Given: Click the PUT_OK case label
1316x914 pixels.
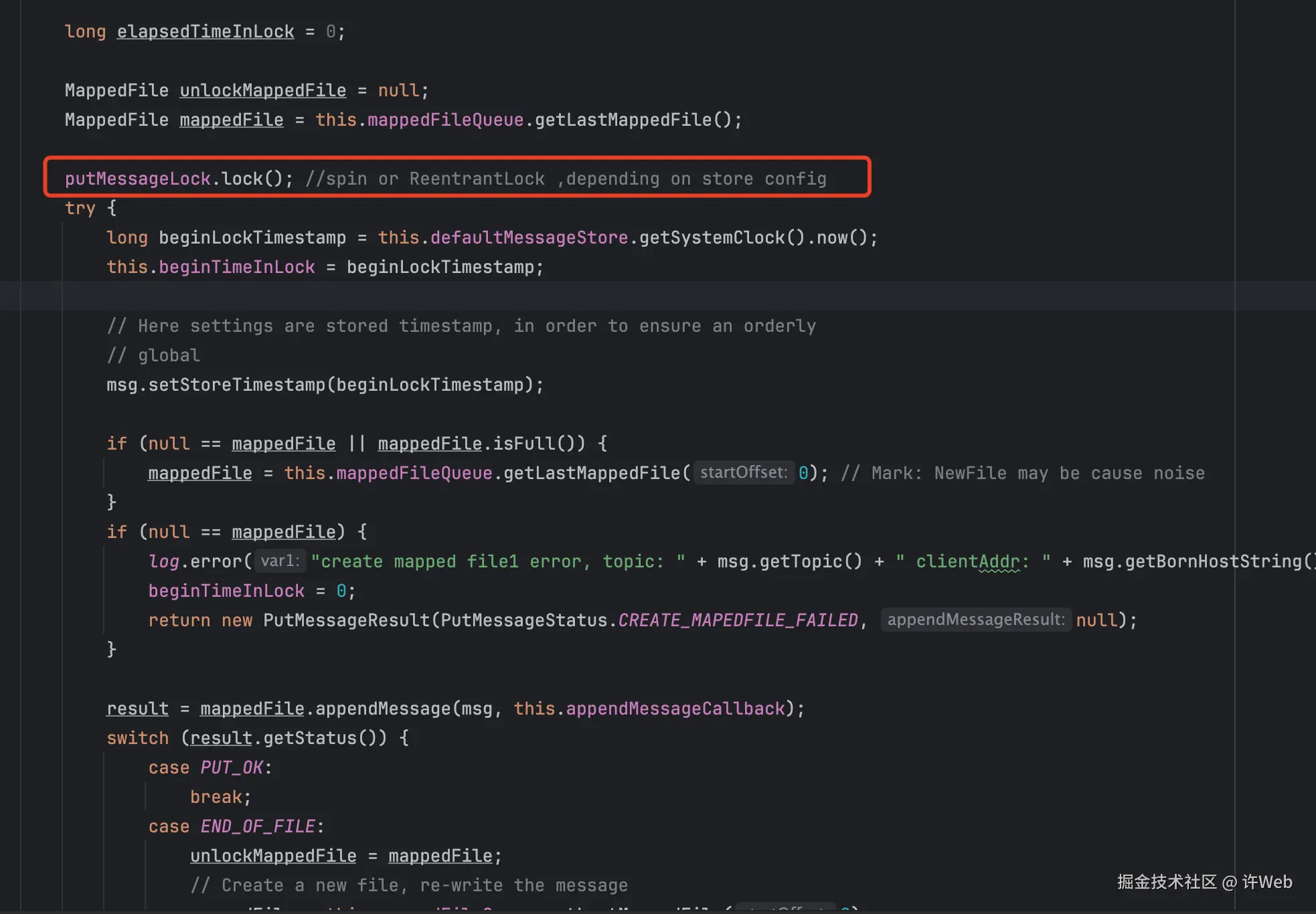Looking at the screenshot, I should 231,767.
